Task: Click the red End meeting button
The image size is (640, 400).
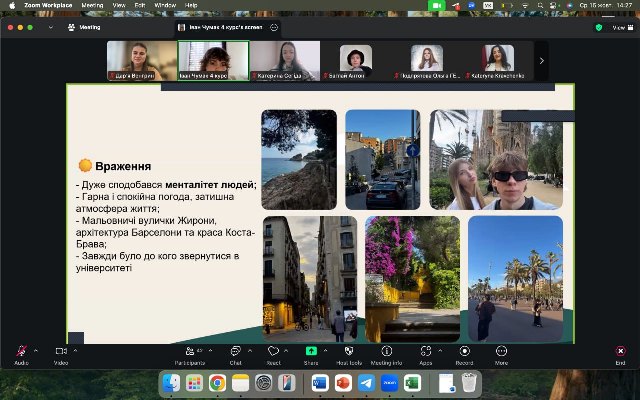Action: point(620,352)
